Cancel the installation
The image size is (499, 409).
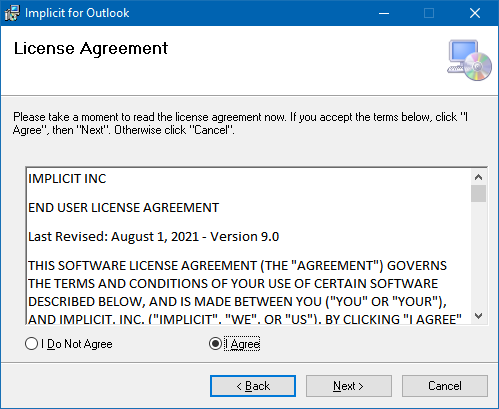coord(445,386)
